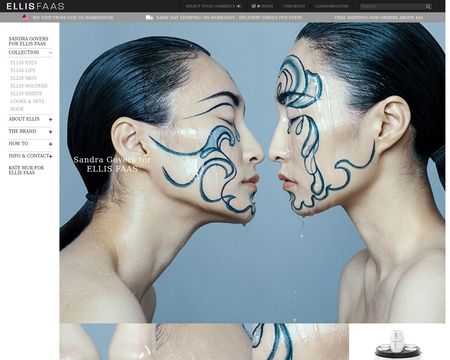Expand the Info & Contact section
Image resolution: width=450 pixels, height=360 pixels.
(51, 156)
